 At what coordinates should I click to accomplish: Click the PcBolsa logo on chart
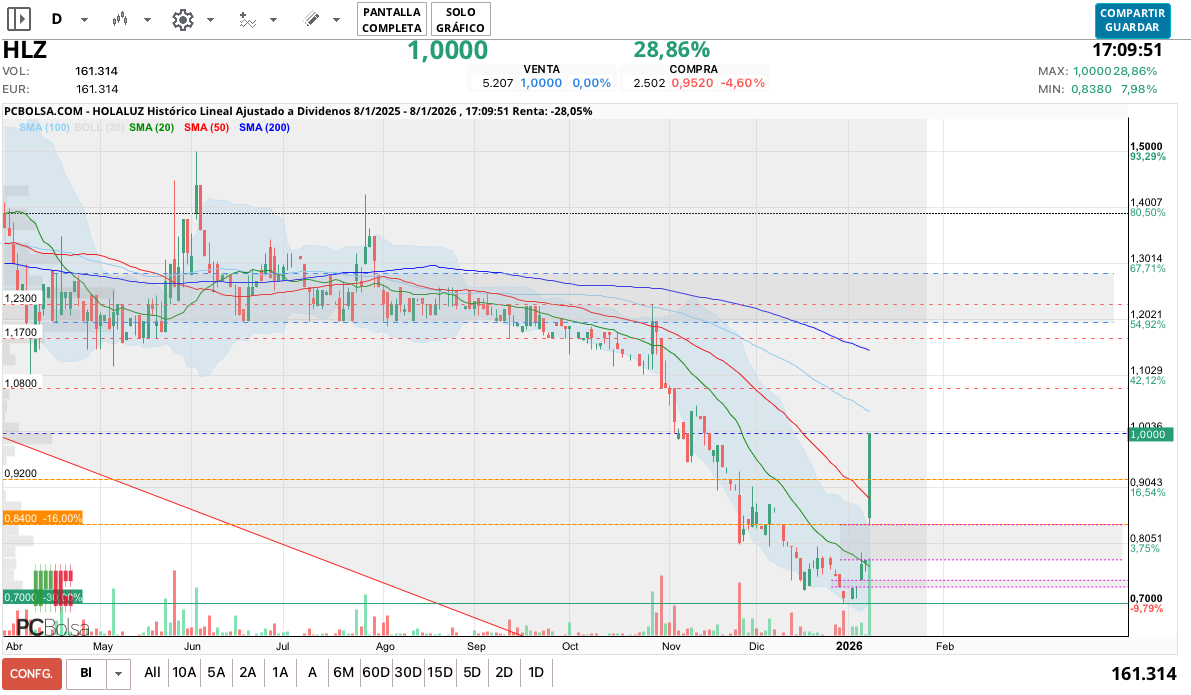click(52, 628)
